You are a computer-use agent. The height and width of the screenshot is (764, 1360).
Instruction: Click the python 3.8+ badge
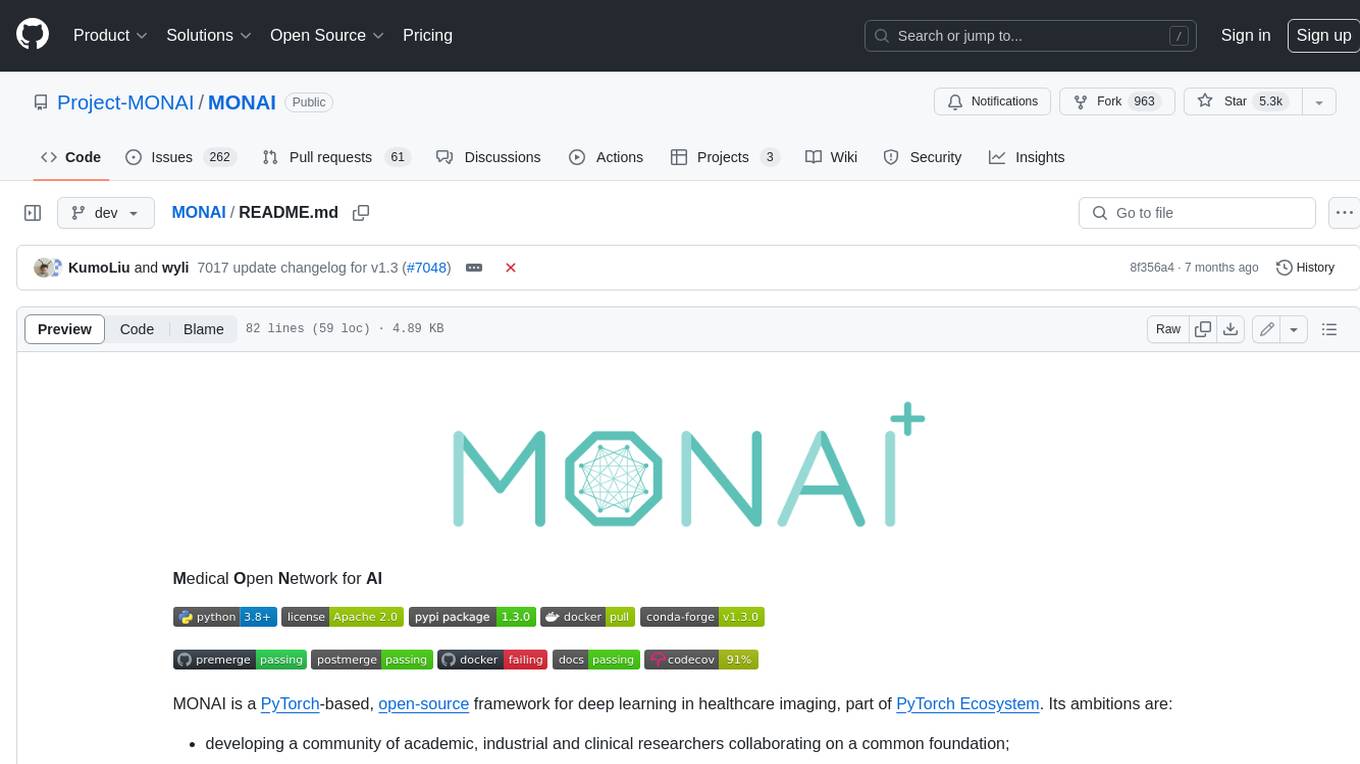pos(225,617)
